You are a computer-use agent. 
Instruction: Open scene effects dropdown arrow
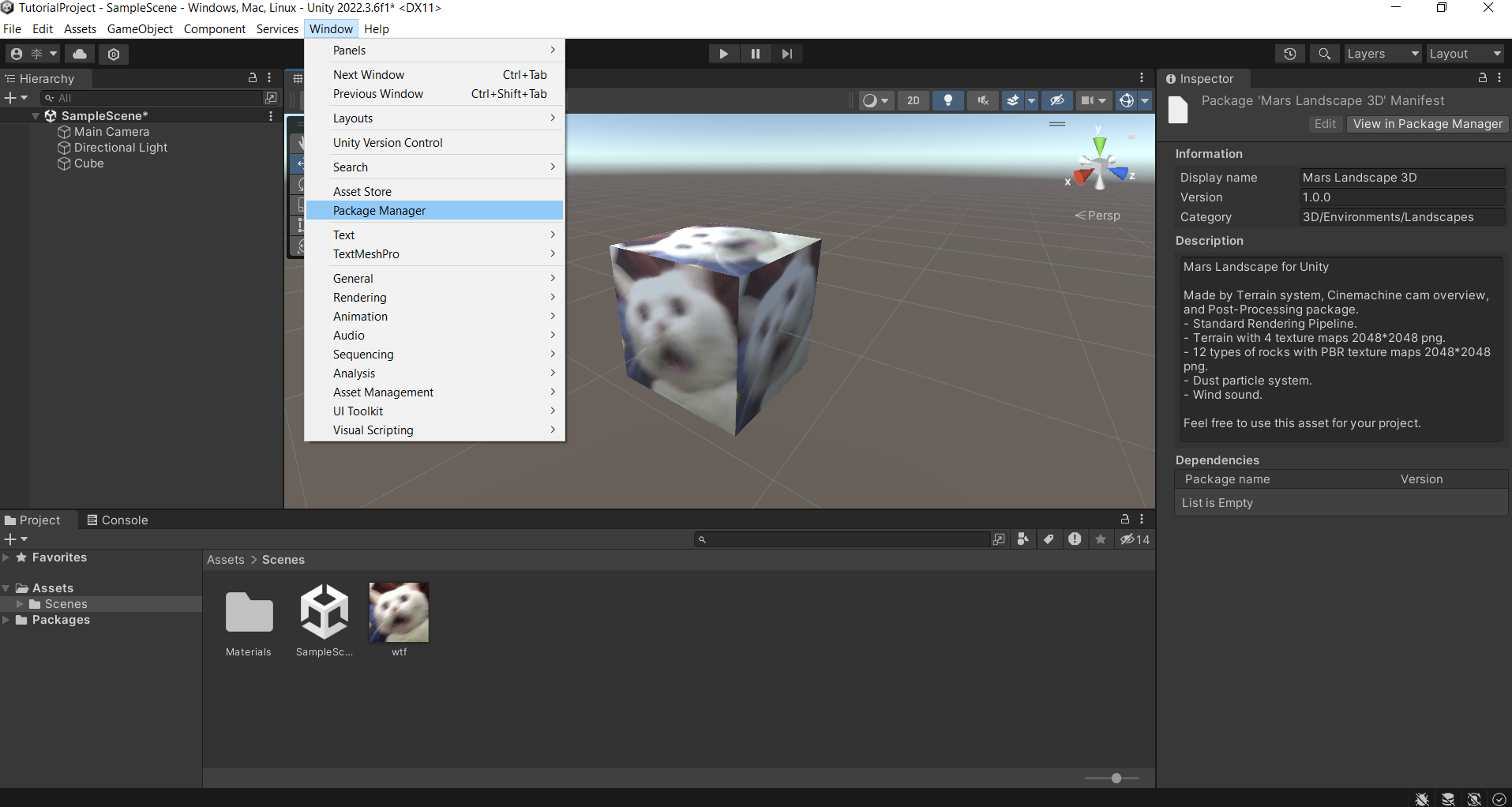click(1031, 100)
